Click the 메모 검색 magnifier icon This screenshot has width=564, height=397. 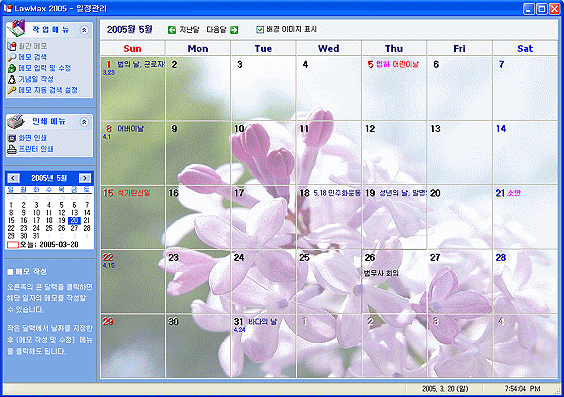coord(12,57)
